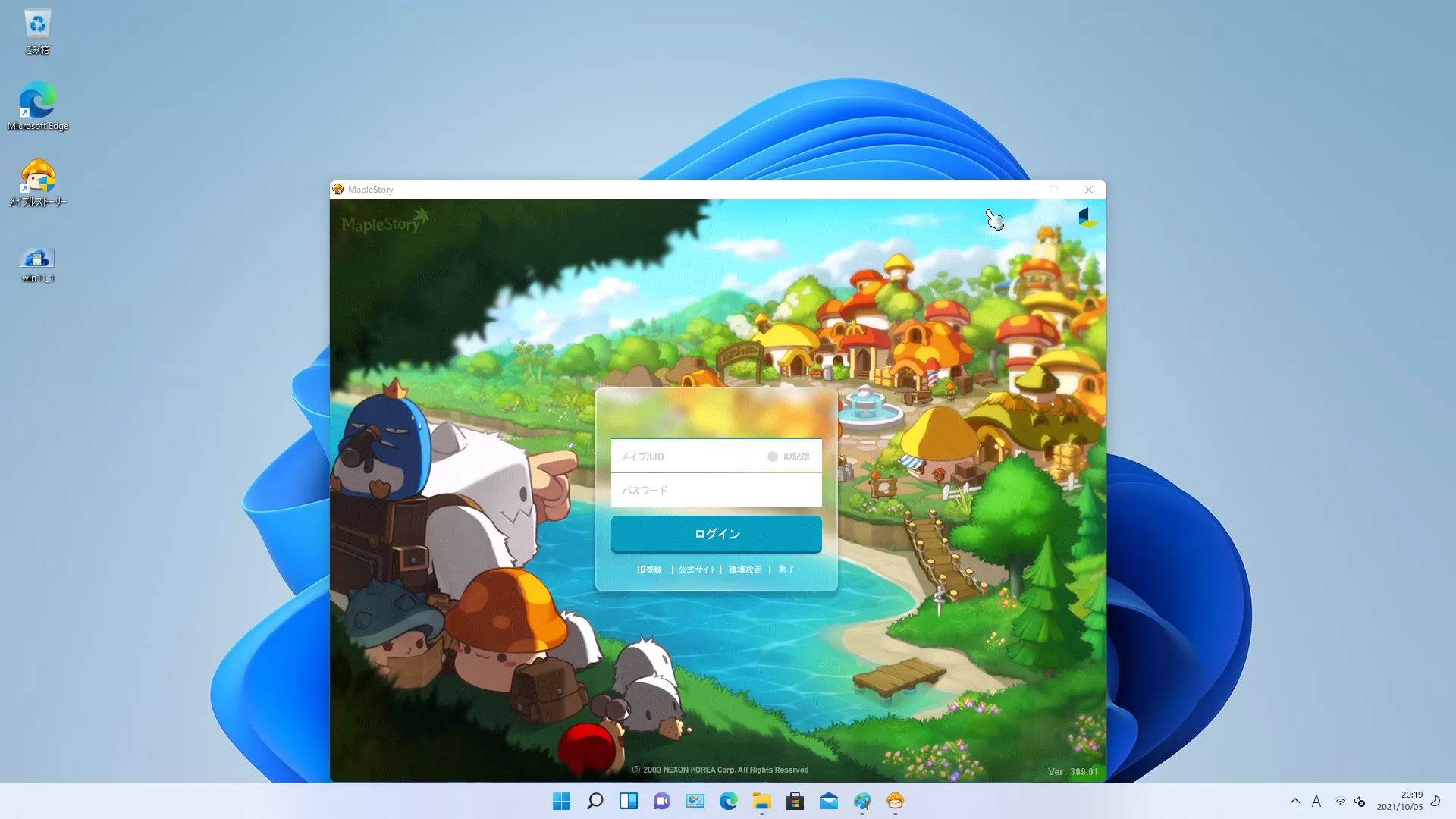This screenshot has width=1456, height=819.
Task: Open the Windows Start menu
Action: [561, 801]
